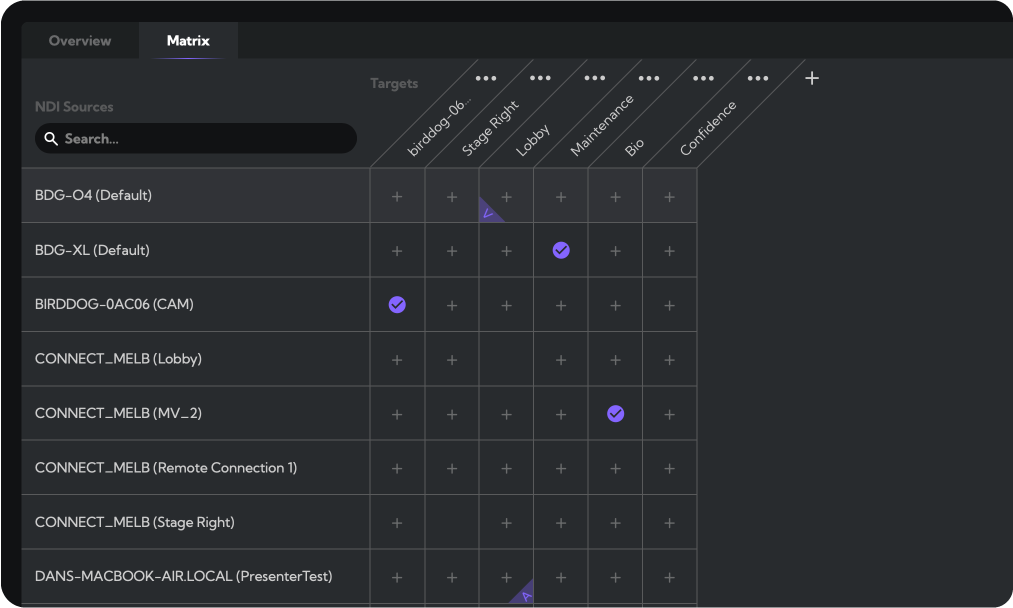This screenshot has width=1013, height=608.
Task: Select the Matrix tab
Action: (x=188, y=41)
